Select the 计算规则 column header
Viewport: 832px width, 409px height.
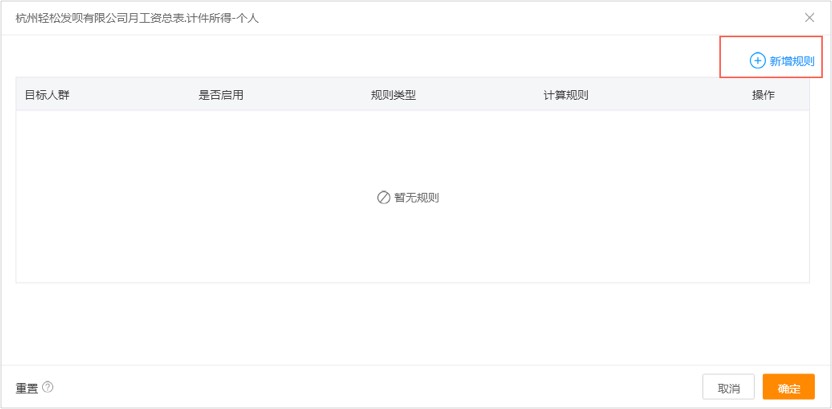click(x=566, y=95)
